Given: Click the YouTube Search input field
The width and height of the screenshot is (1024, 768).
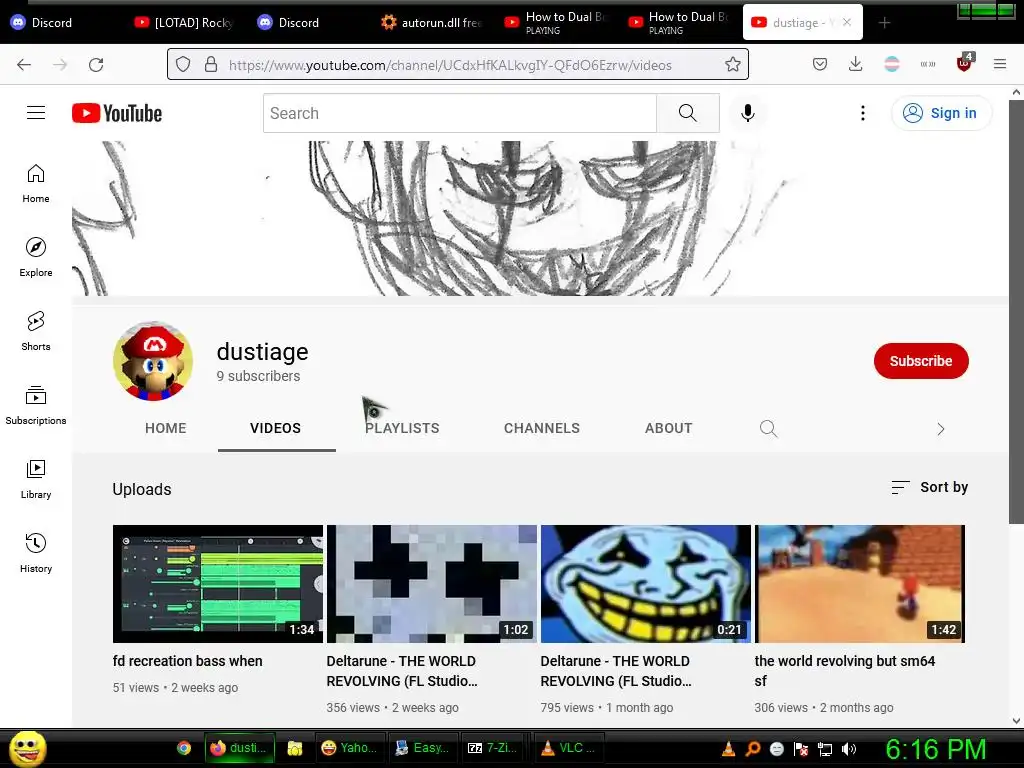Looking at the screenshot, I should (460, 113).
